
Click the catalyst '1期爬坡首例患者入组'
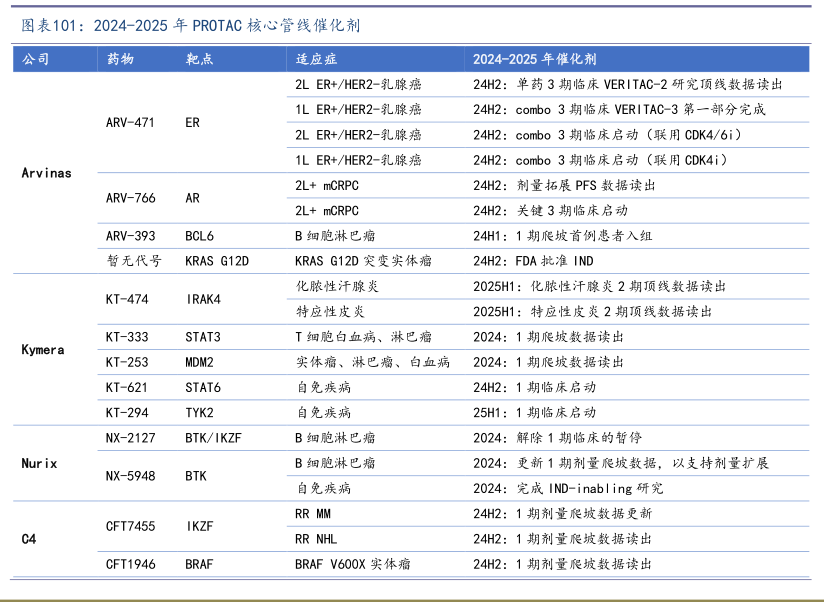point(563,236)
